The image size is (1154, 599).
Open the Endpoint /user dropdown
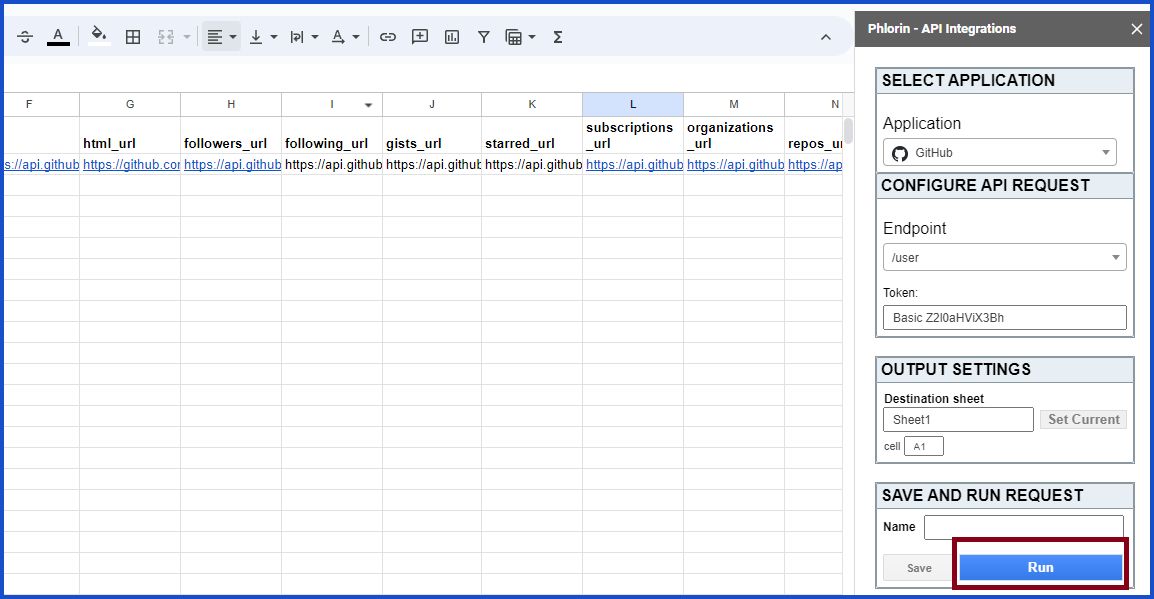click(1005, 258)
